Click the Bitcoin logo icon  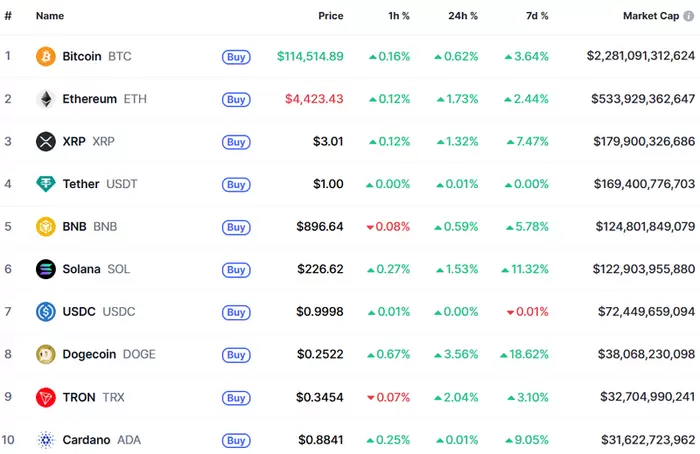45,57
